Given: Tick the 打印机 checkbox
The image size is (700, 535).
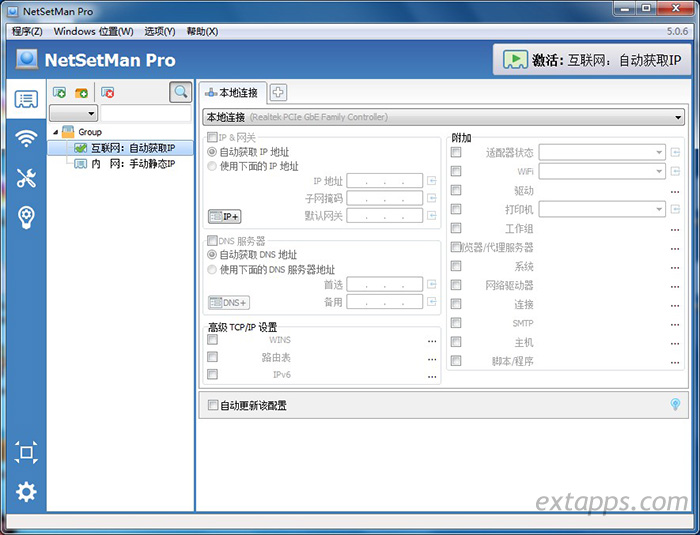Looking at the screenshot, I should tap(456, 209).
